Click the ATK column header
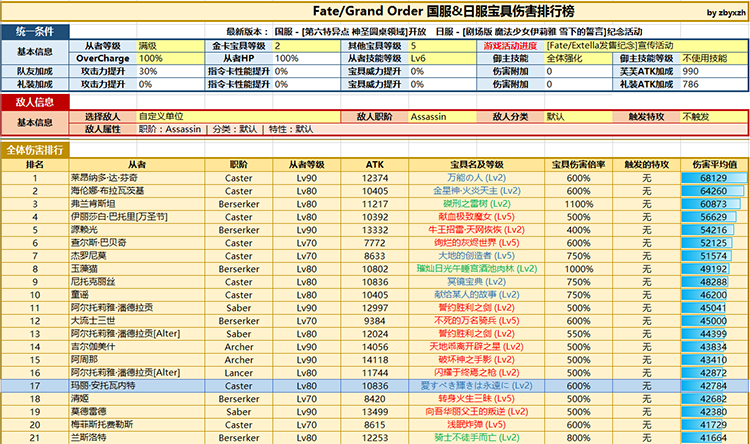This screenshot has width=750, height=444. [375, 165]
